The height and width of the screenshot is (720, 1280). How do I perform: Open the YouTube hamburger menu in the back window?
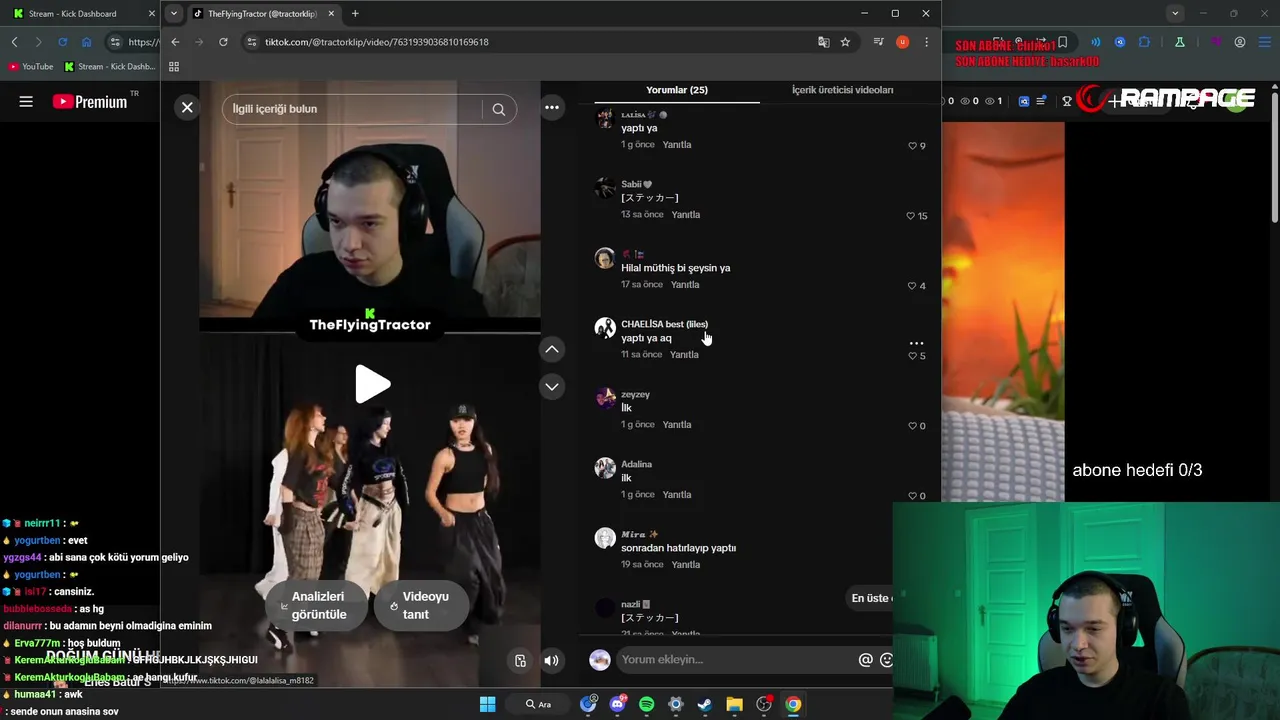[x=26, y=101]
